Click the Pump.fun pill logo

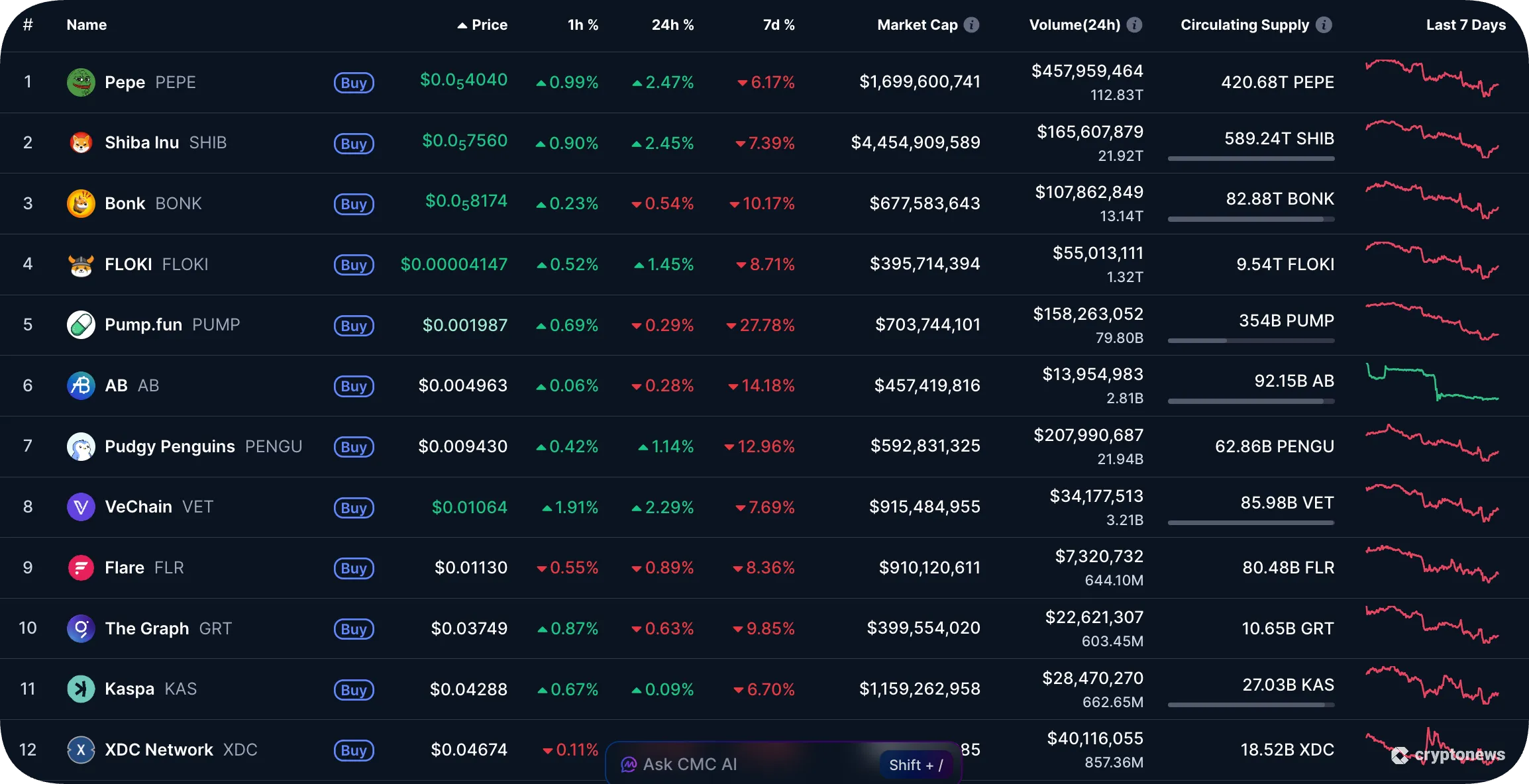[81, 324]
